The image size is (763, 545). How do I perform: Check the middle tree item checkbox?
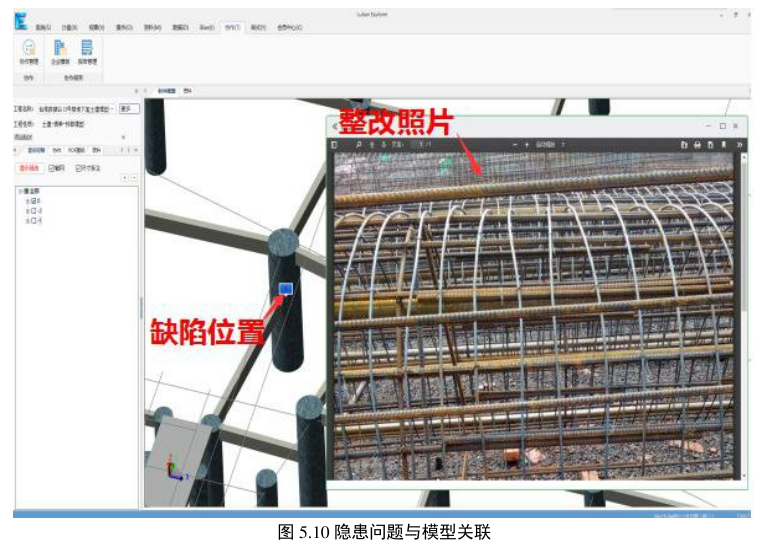click(34, 211)
